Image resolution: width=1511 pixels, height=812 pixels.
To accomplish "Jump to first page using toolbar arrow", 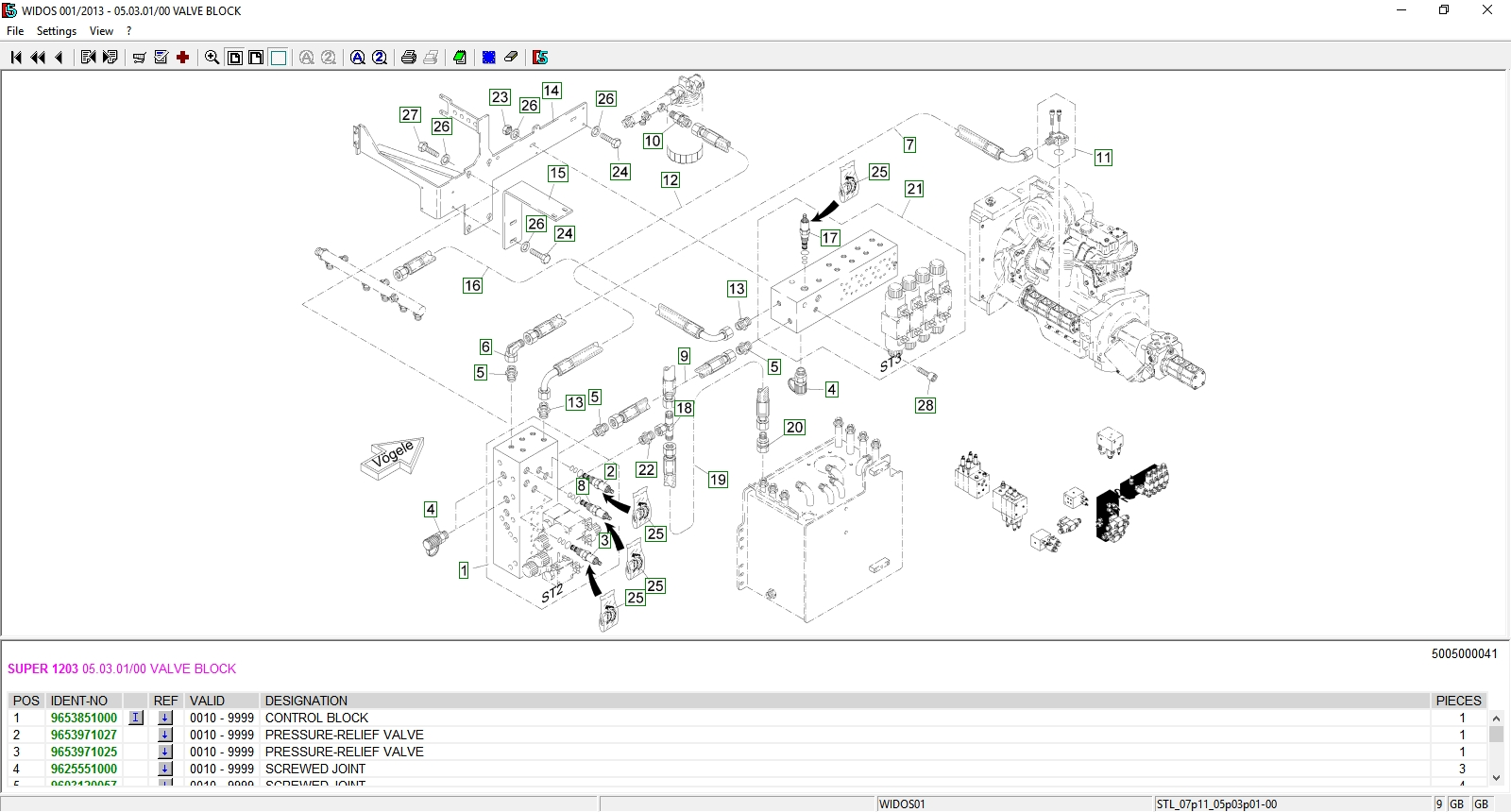I will tap(16, 58).
